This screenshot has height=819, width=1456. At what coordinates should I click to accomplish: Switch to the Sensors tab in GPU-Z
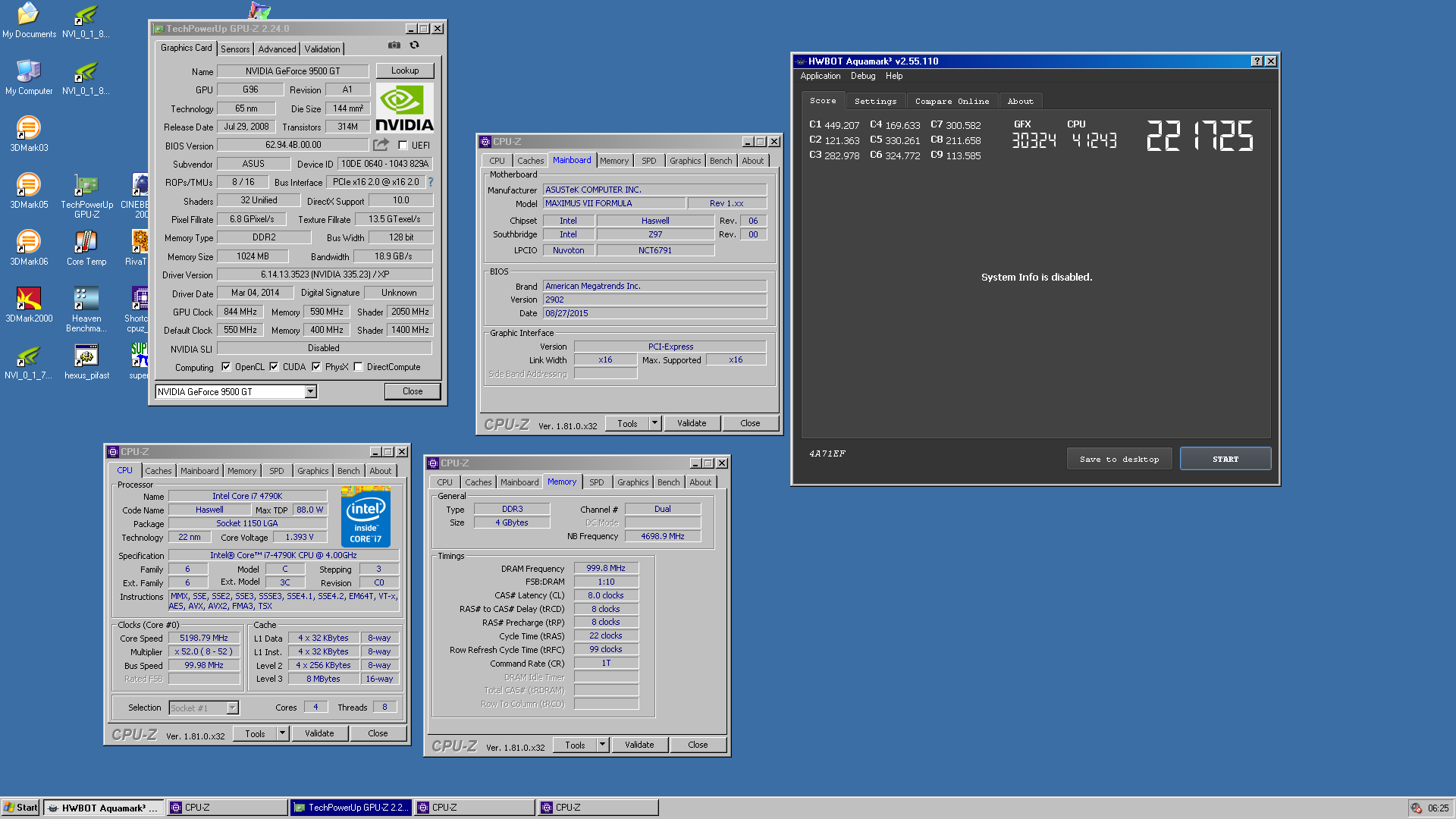[x=235, y=49]
